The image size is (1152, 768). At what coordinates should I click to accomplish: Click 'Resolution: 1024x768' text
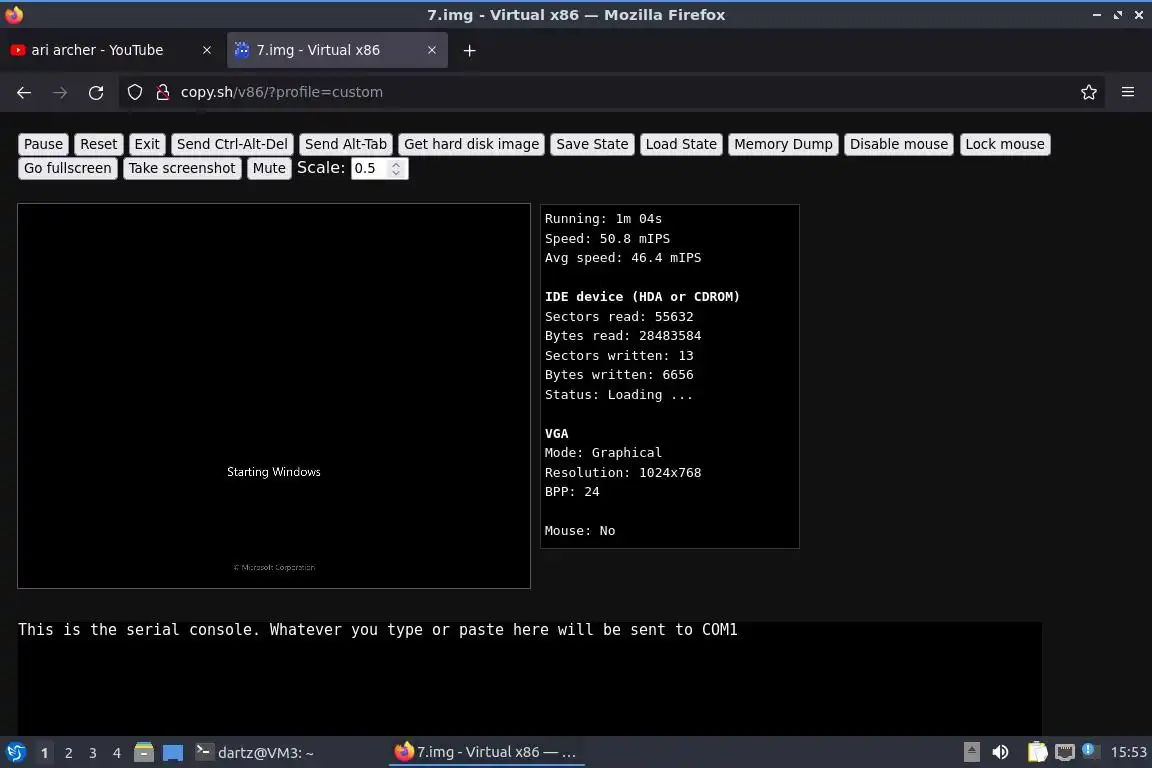click(x=622, y=473)
